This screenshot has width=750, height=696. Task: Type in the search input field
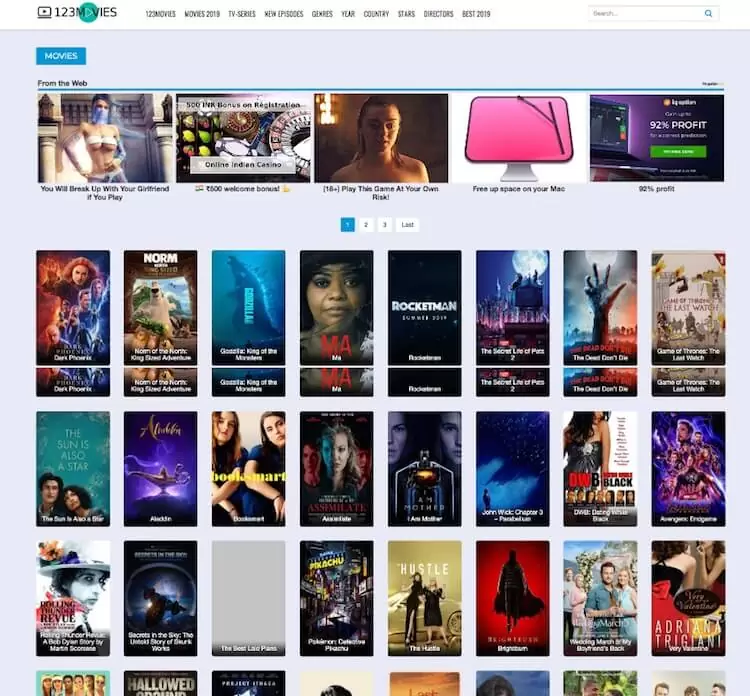645,14
